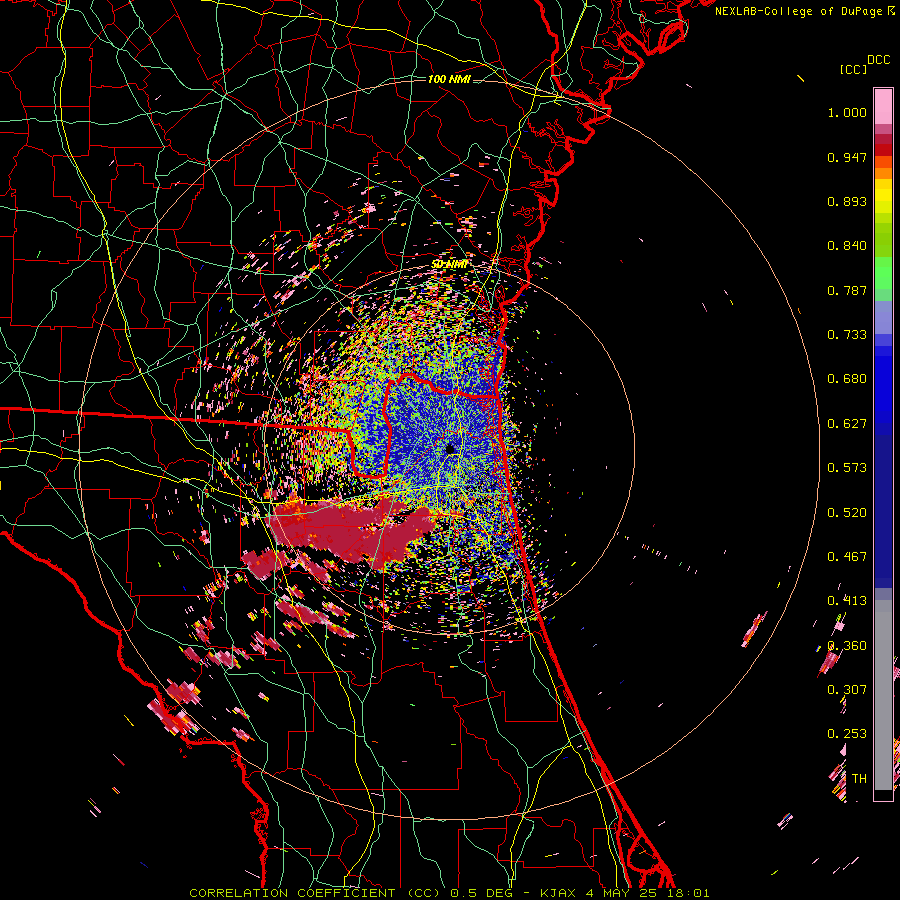900x900 pixels.
Task: Click the large crimson echo southwest of radar
Action: tap(350, 529)
